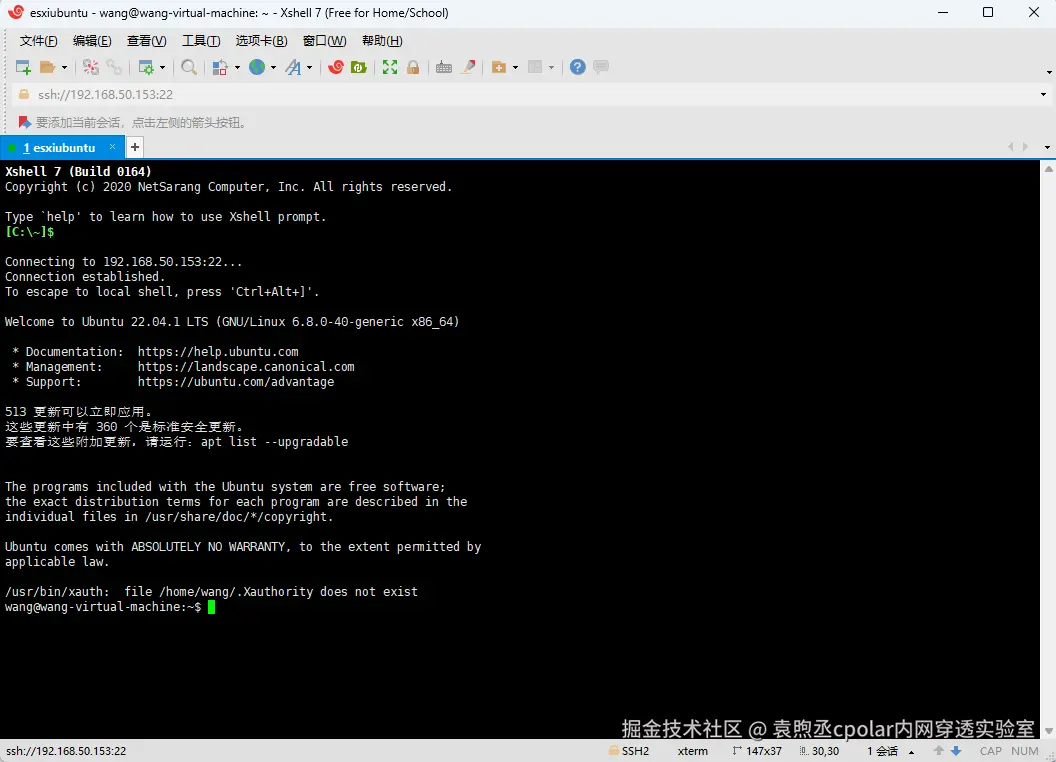Click the tab strip scroll right arrow
Screen dimensions: 1056x762
(x=1025, y=147)
